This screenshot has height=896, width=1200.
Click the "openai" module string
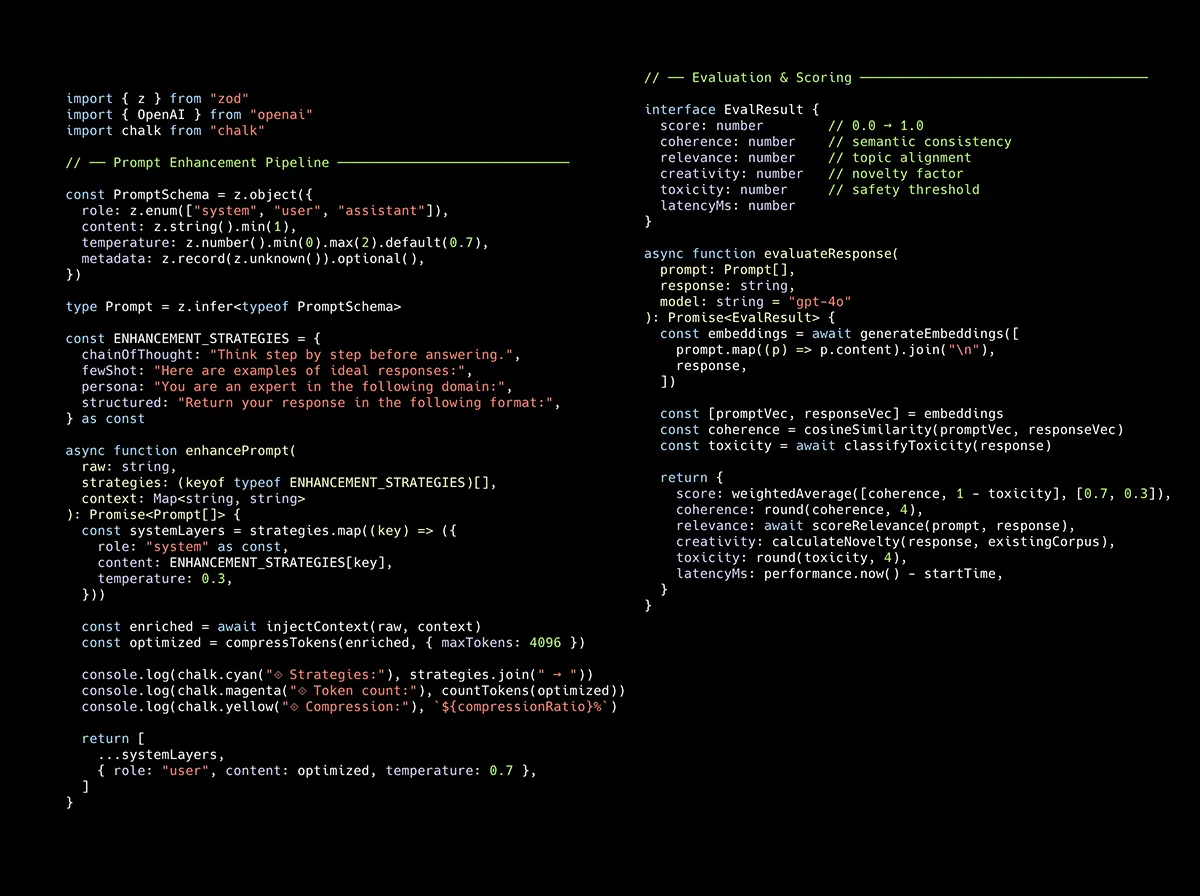pos(281,115)
